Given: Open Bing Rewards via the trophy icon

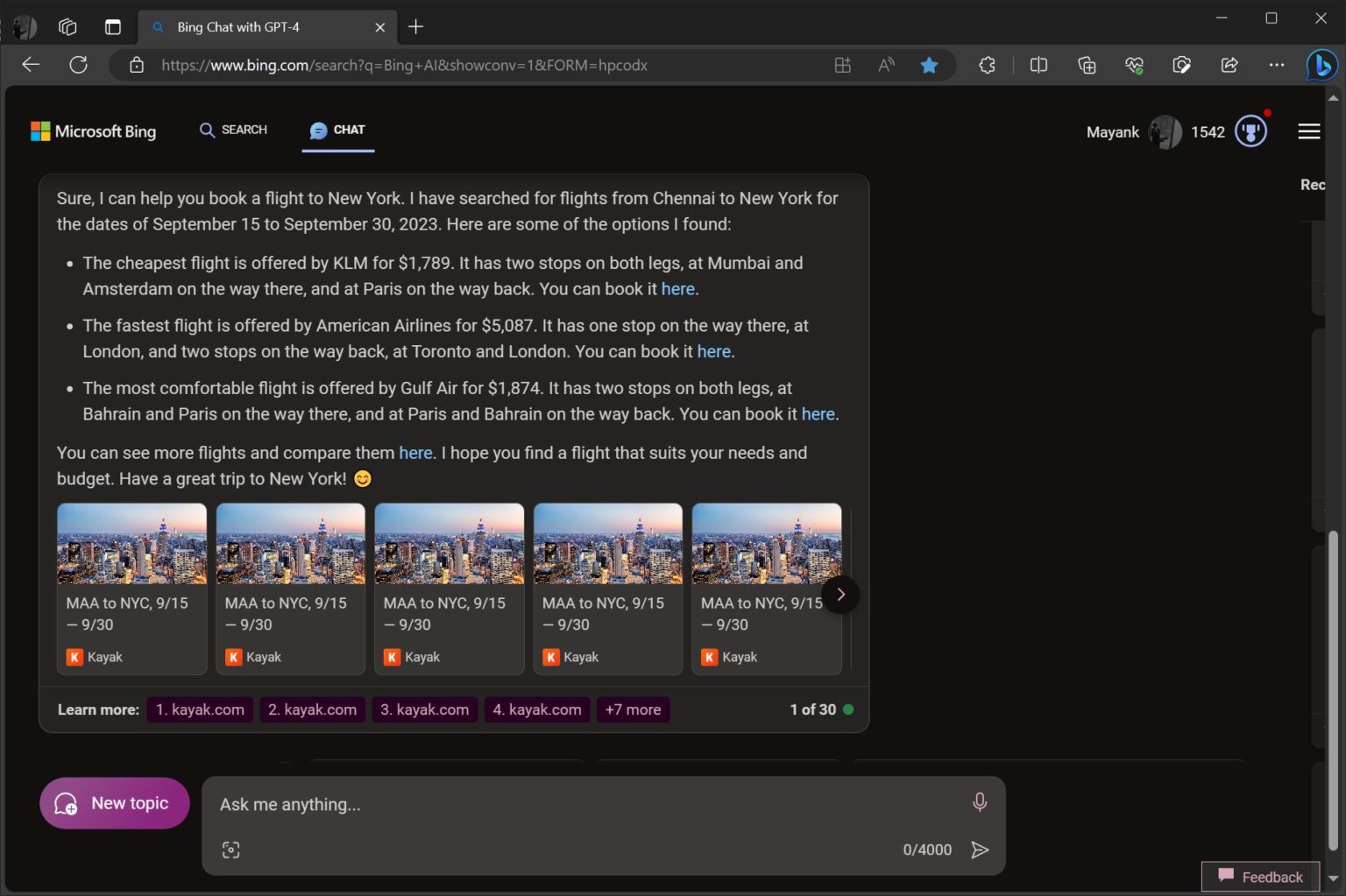Looking at the screenshot, I should click(1250, 131).
